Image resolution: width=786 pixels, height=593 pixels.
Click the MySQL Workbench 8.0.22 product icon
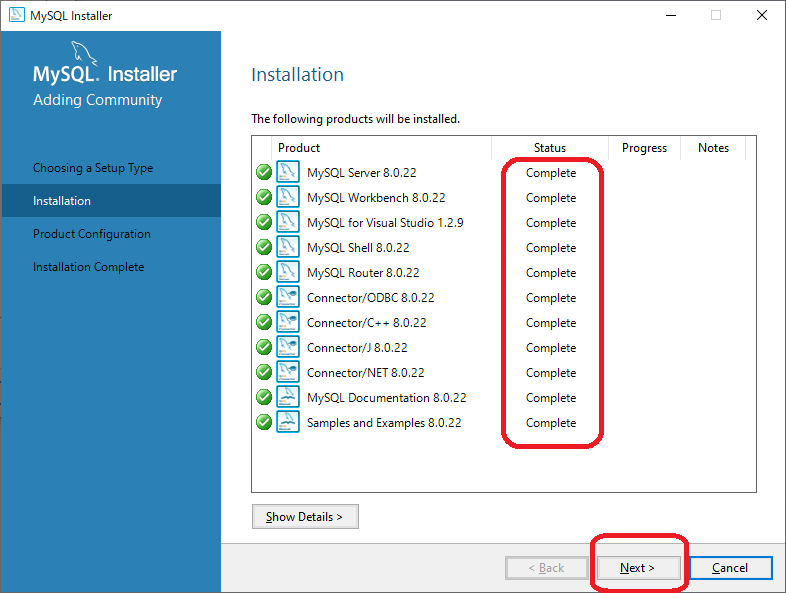288,197
